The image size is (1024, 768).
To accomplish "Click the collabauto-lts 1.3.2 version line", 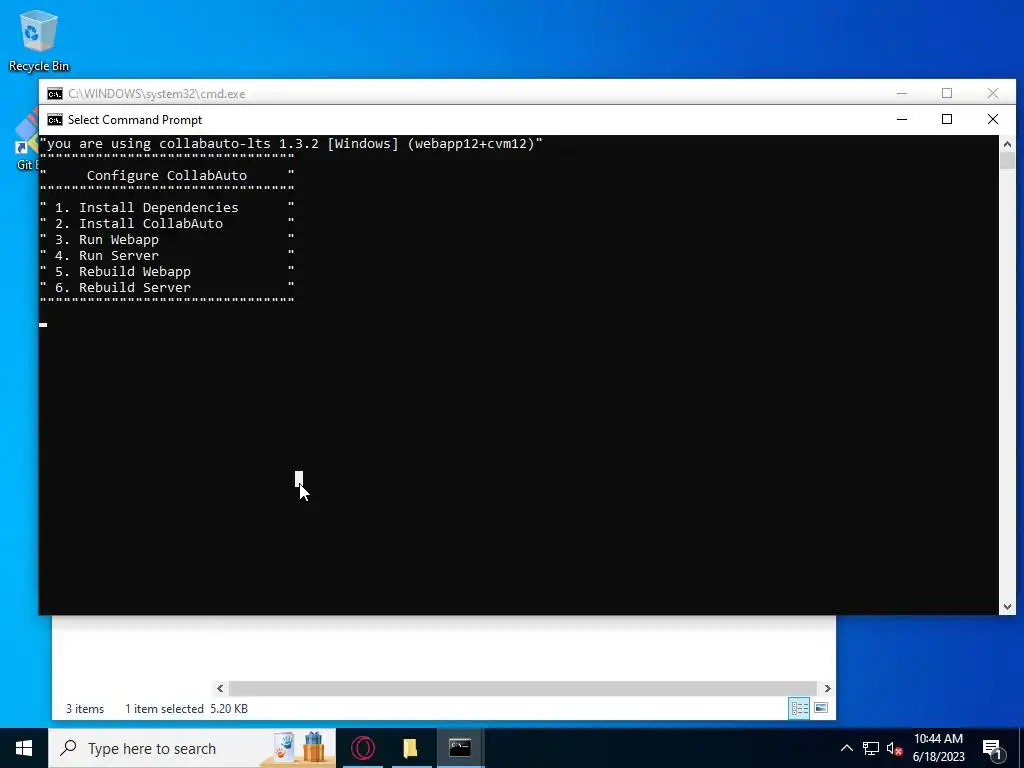I will [x=291, y=144].
